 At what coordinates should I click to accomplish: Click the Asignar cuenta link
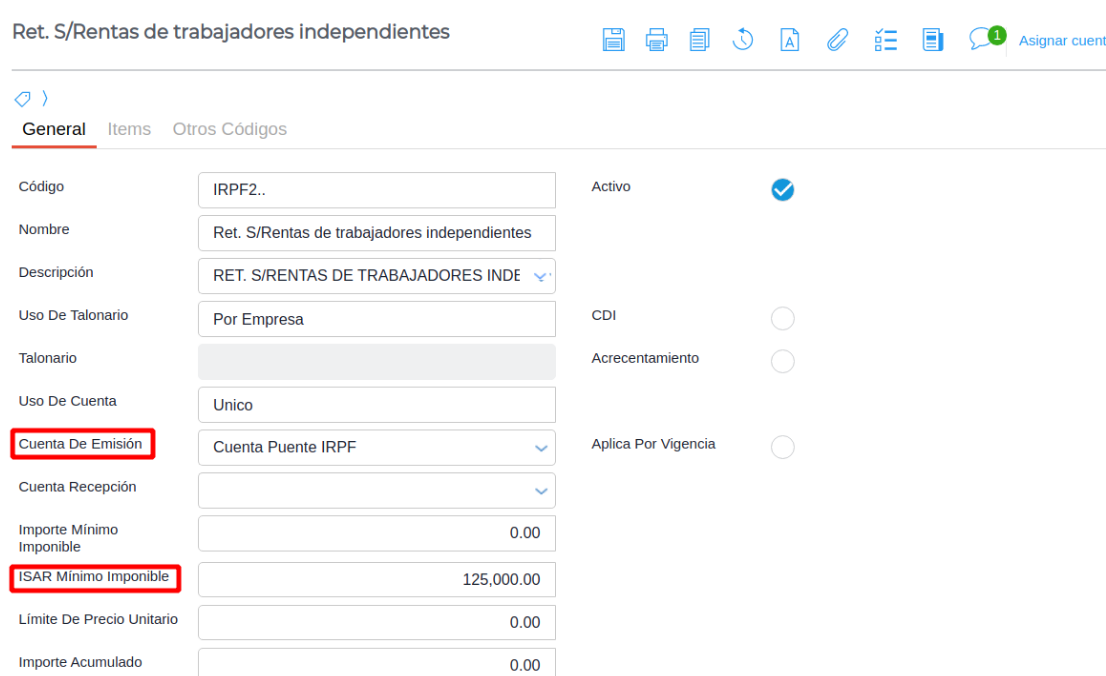click(x=1061, y=41)
